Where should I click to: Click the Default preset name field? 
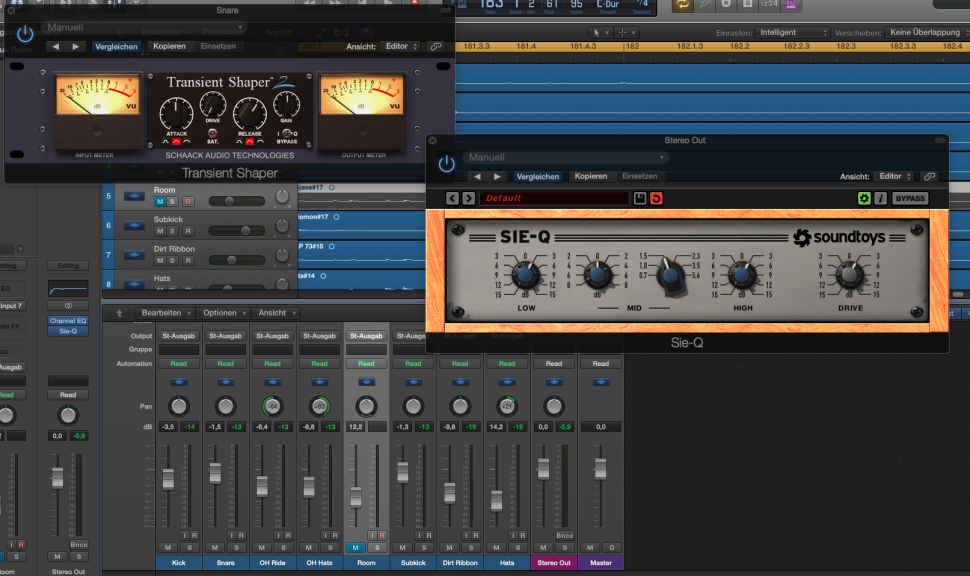[x=555, y=198]
